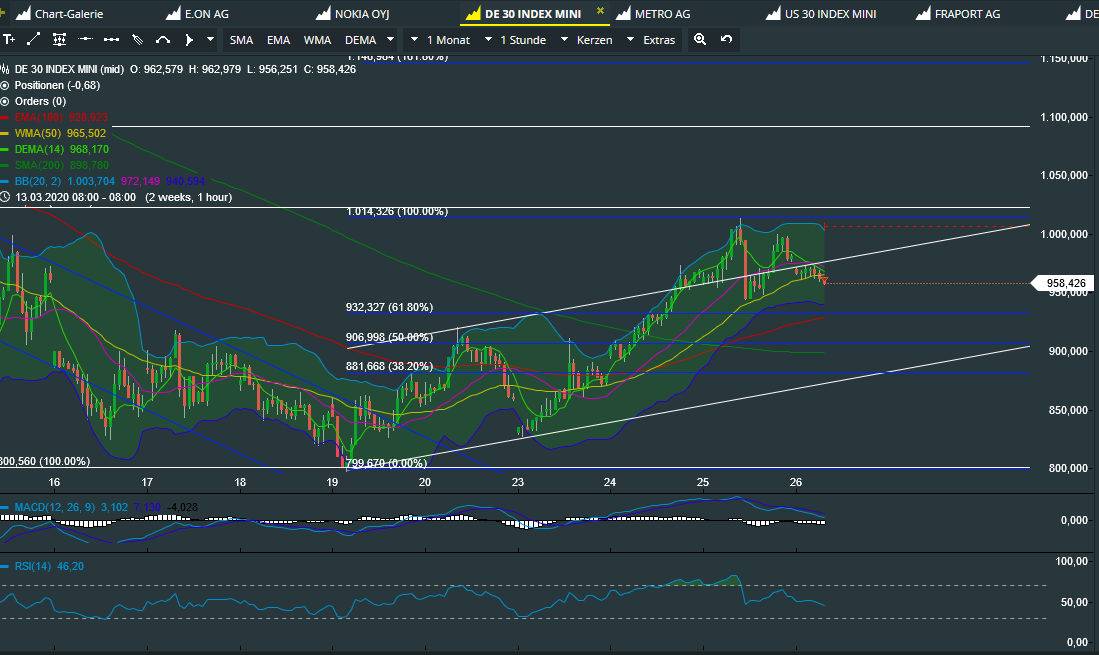Click the zoom magnifier icon
Screen dimensions: 1099x655
tap(700, 40)
